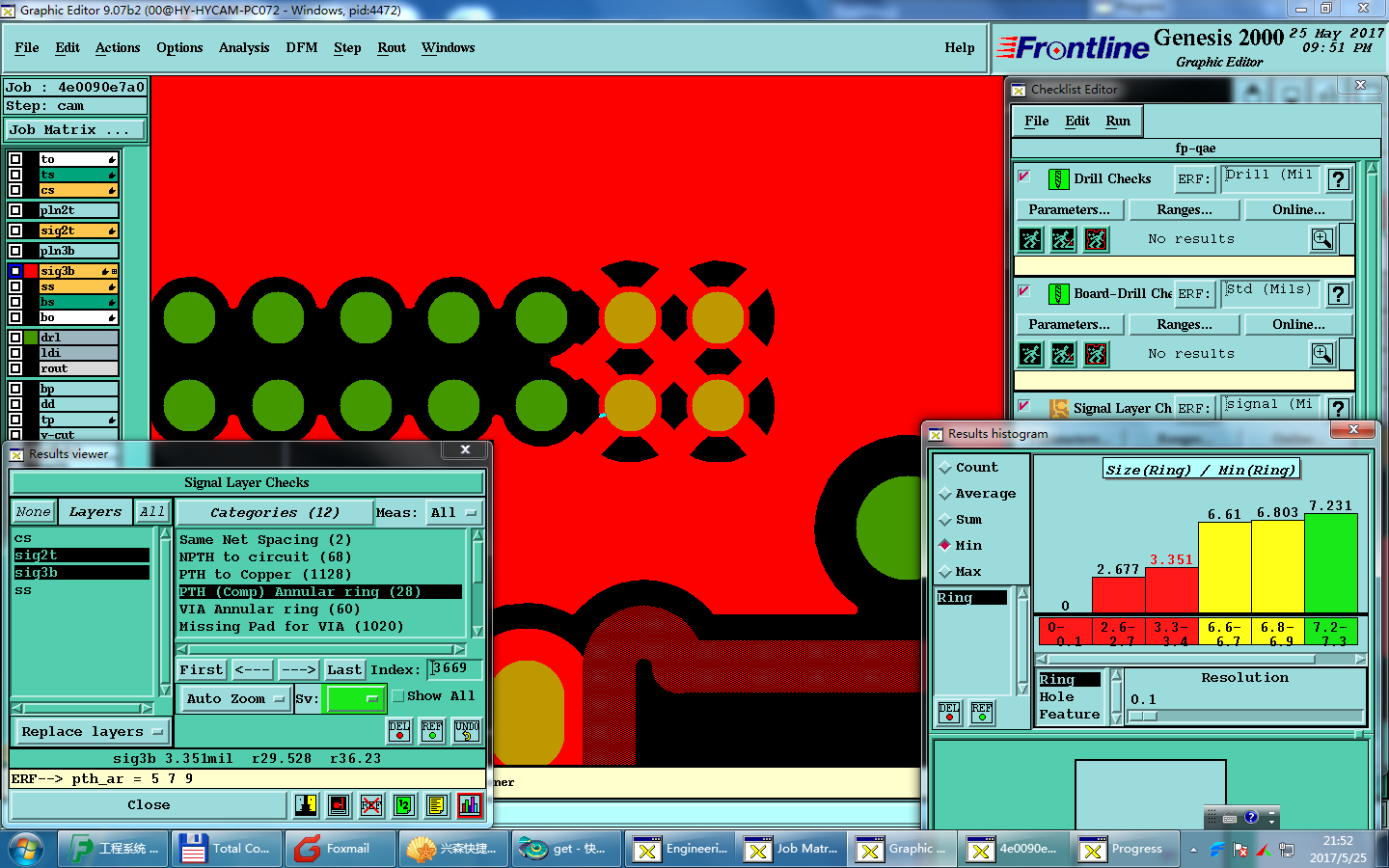
Task: Click Signal Layer Checks orange icon
Action: pos(1058,409)
